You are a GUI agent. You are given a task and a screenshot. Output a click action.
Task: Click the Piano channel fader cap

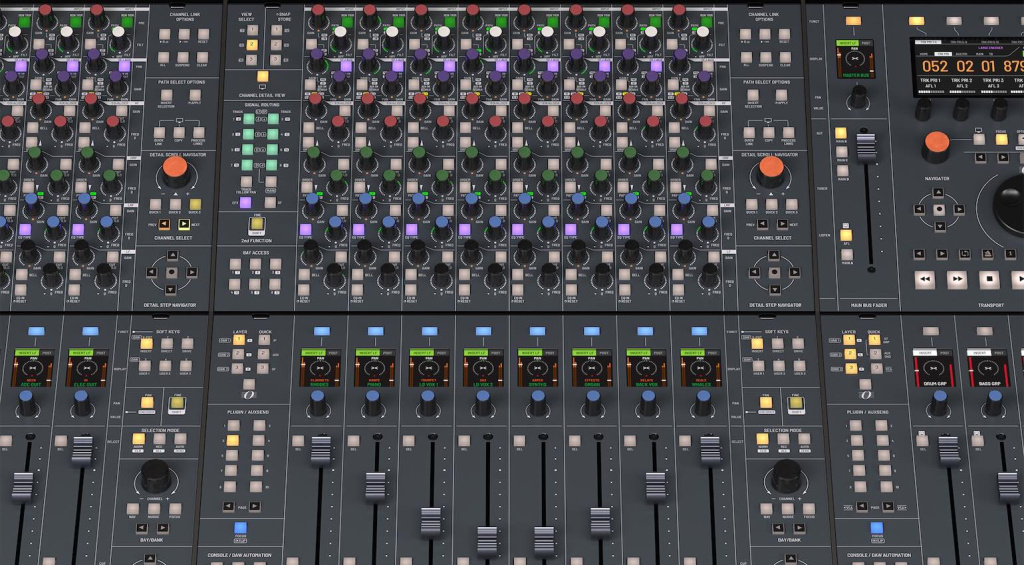[x=375, y=485]
